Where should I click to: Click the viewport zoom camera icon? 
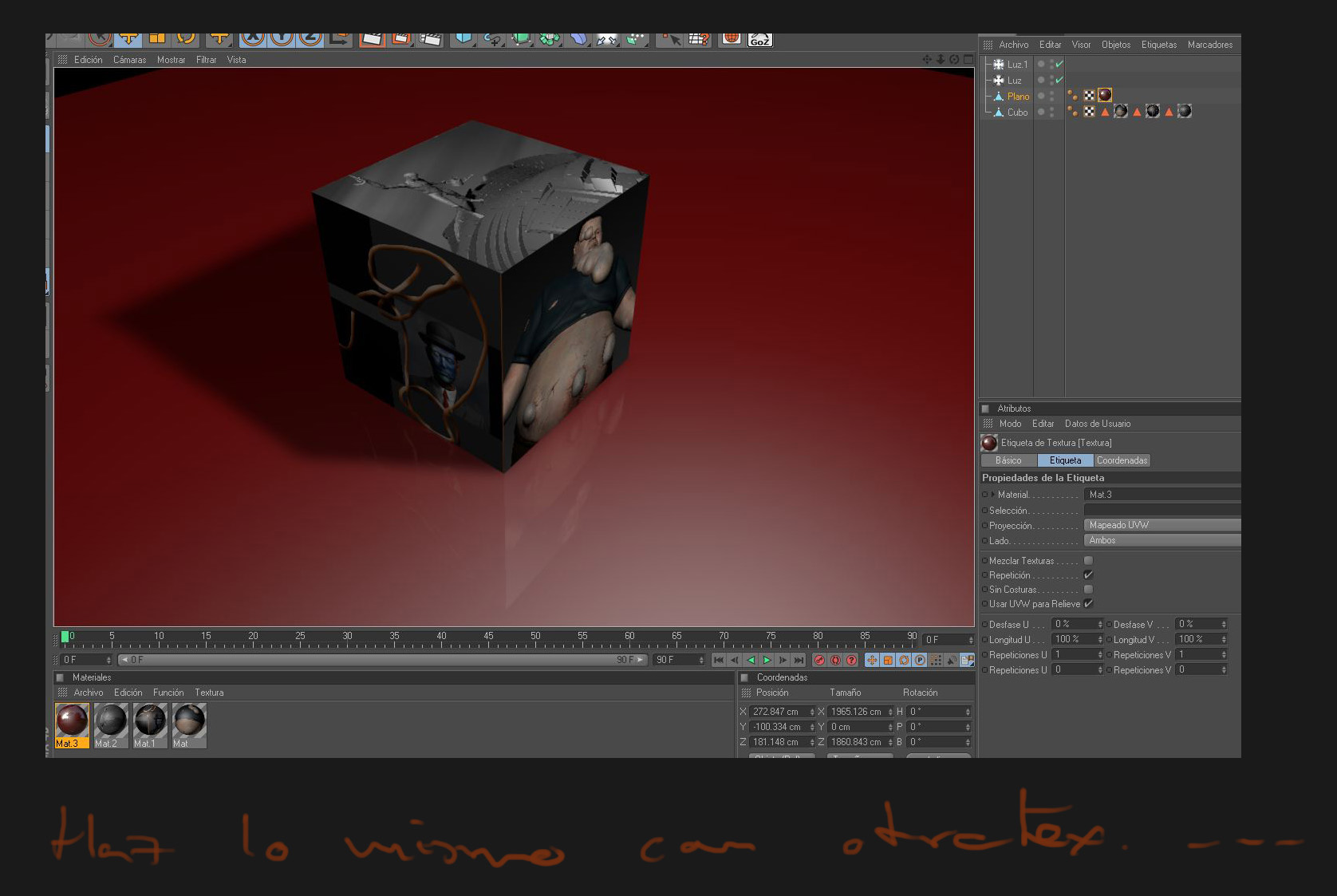(941, 59)
